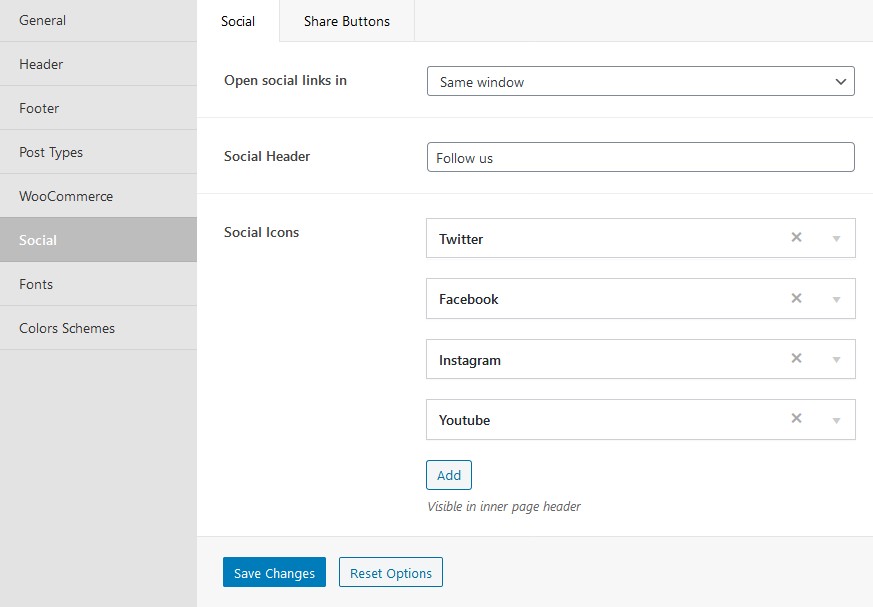Open Footer settings in sidebar

[98, 108]
